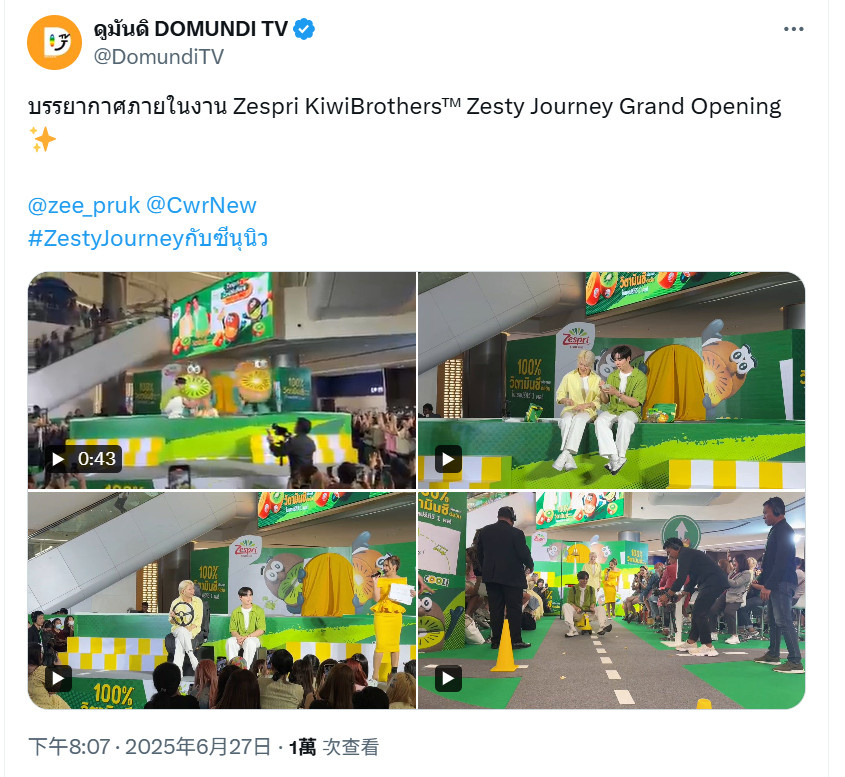Click the post timestamp 下午8:07
Viewport: 845px width, 777px height.
pyautogui.click(x=69, y=747)
